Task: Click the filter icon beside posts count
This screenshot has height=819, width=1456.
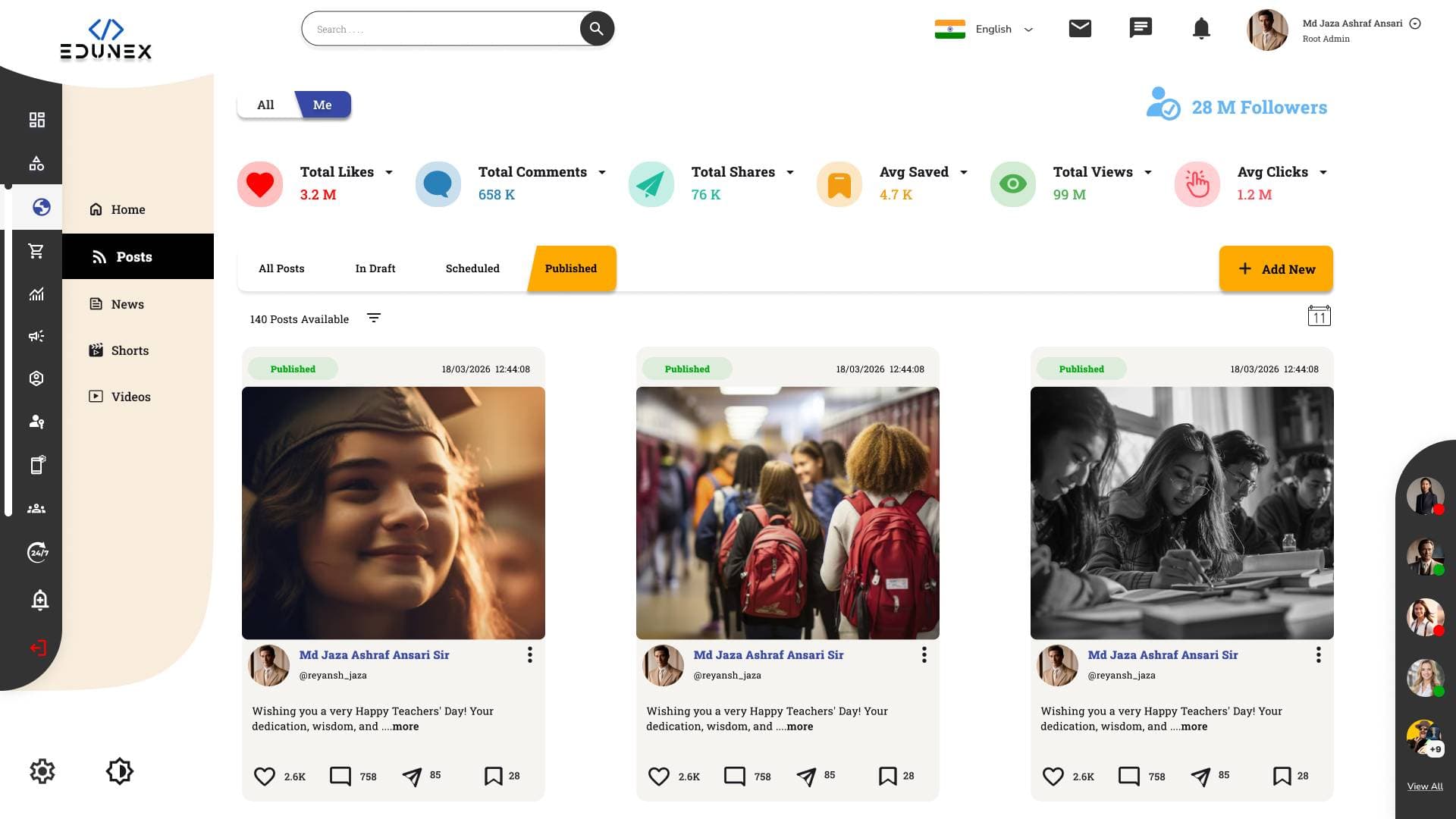Action: (x=374, y=318)
